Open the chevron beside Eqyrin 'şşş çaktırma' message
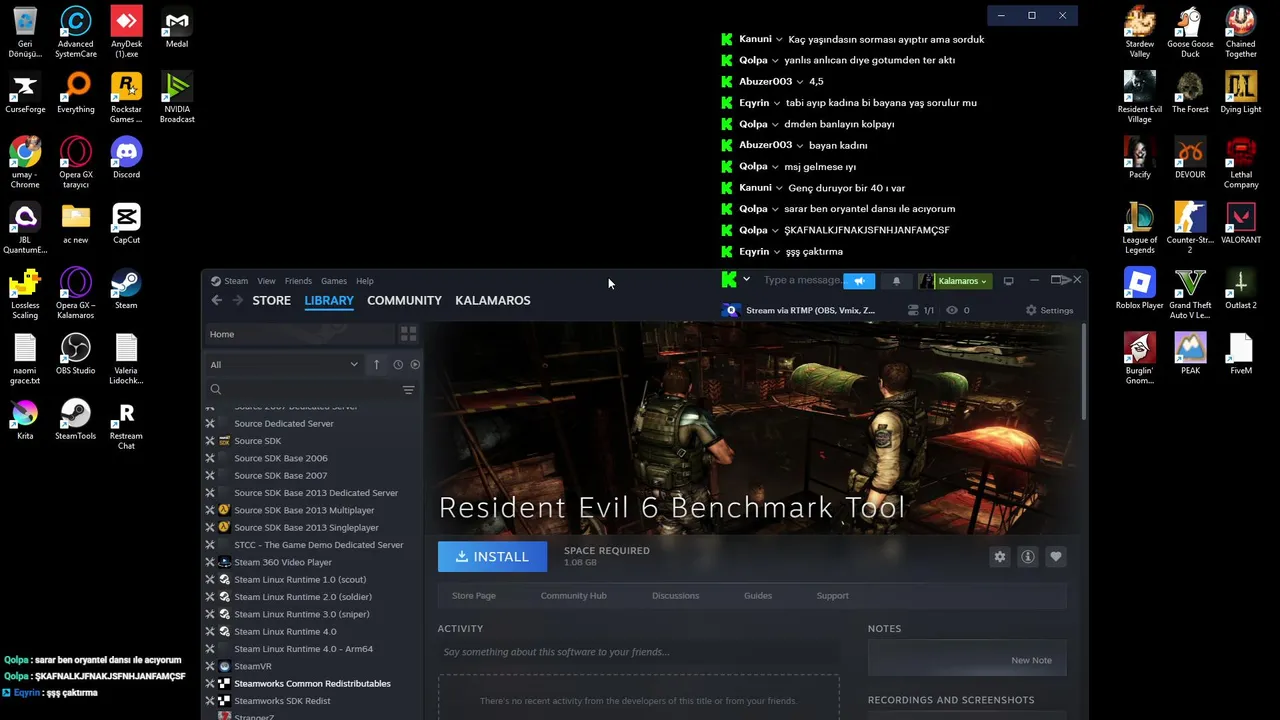The image size is (1280, 720). 777,252
